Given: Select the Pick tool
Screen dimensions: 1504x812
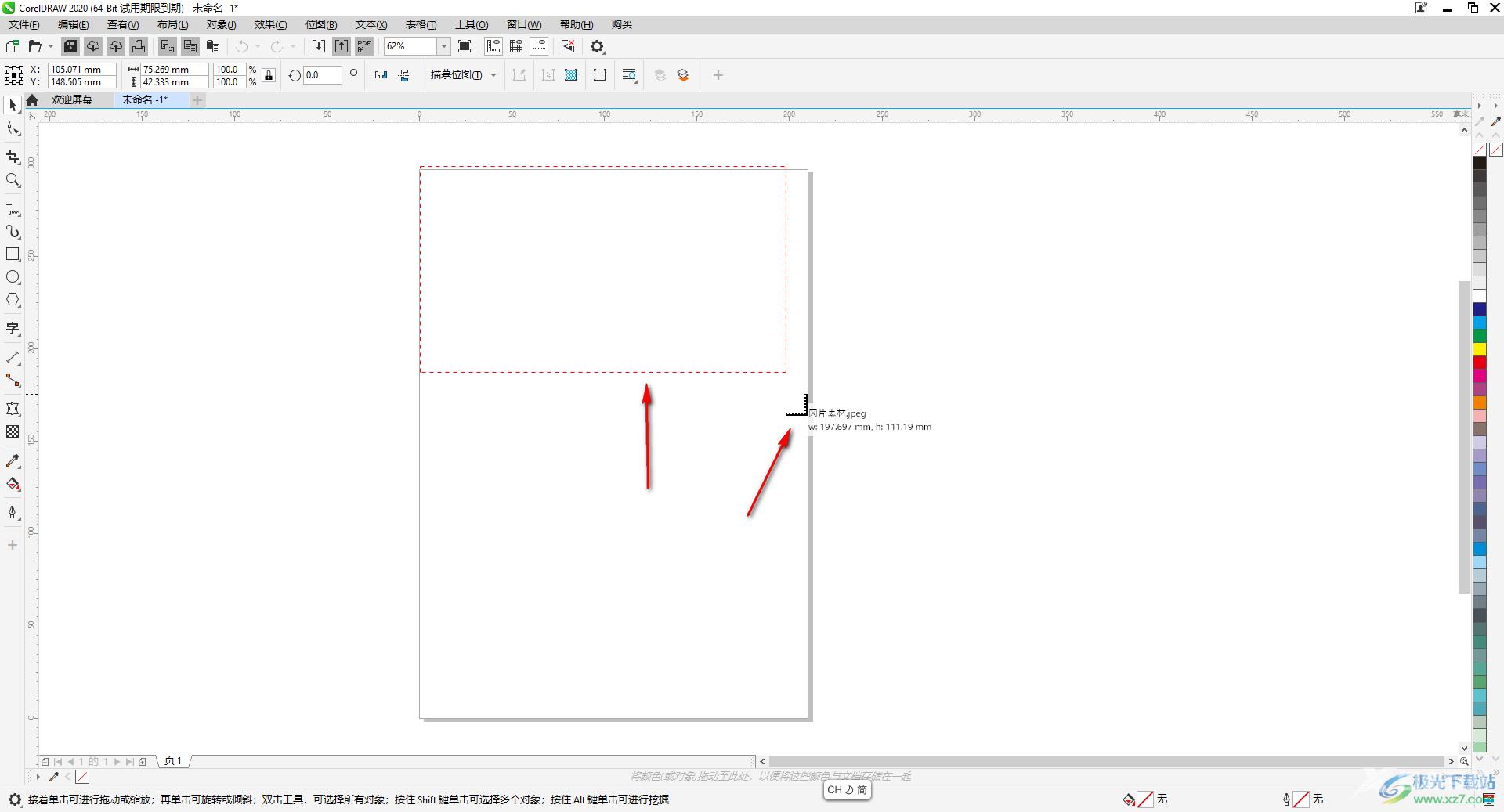Looking at the screenshot, I should [x=13, y=105].
